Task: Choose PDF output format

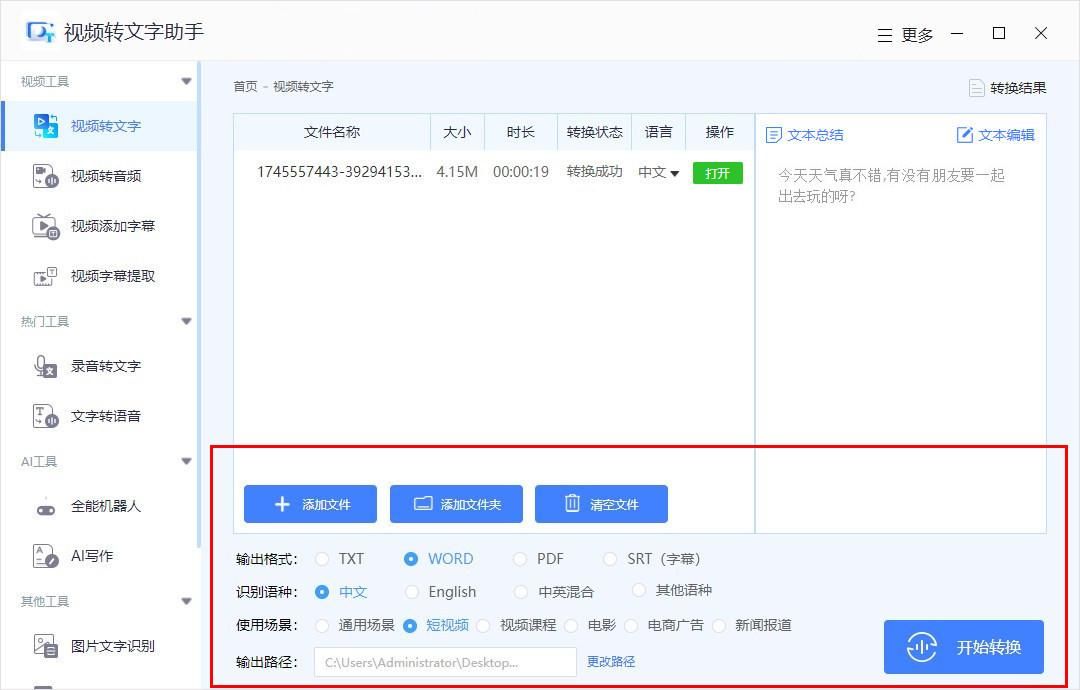Action: [x=520, y=559]
